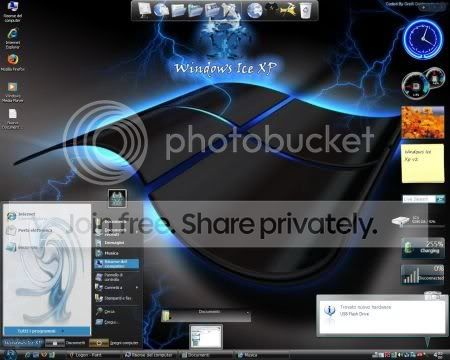Click the volume speaker tray icon

[x=400, y=355]
